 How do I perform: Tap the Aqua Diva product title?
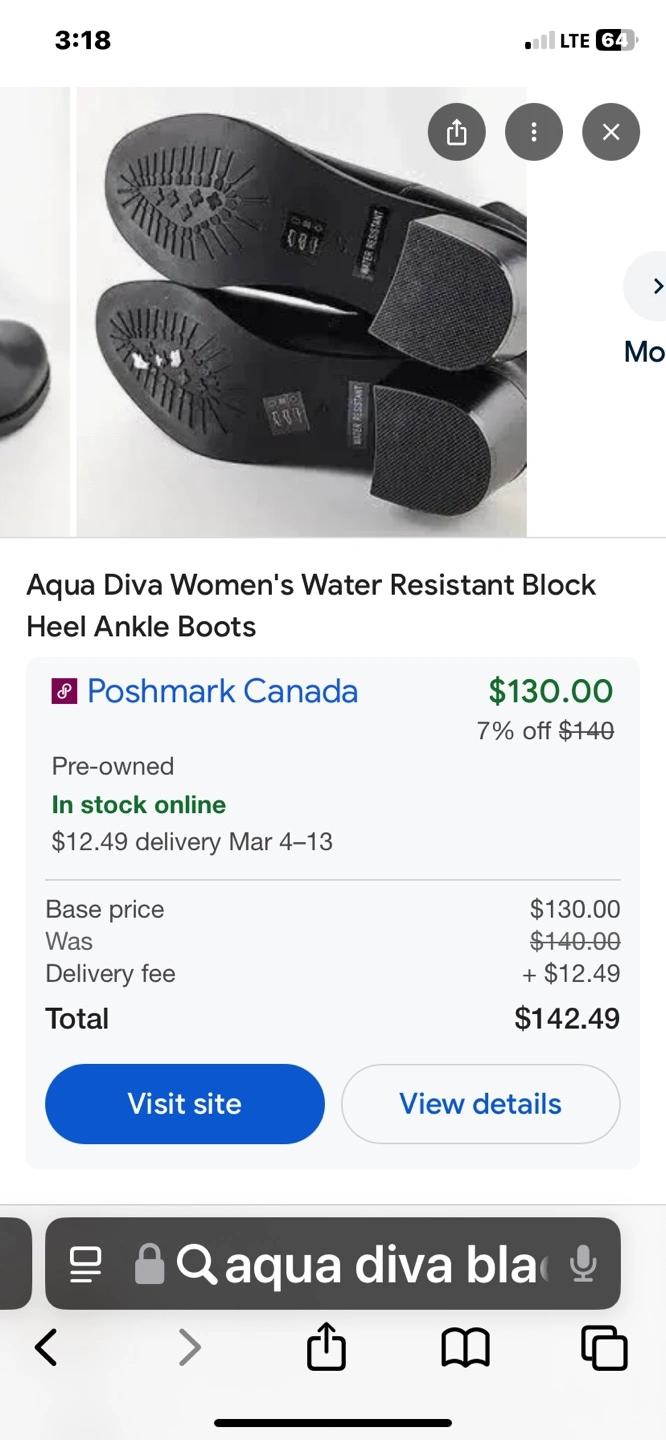pos(311,605)
